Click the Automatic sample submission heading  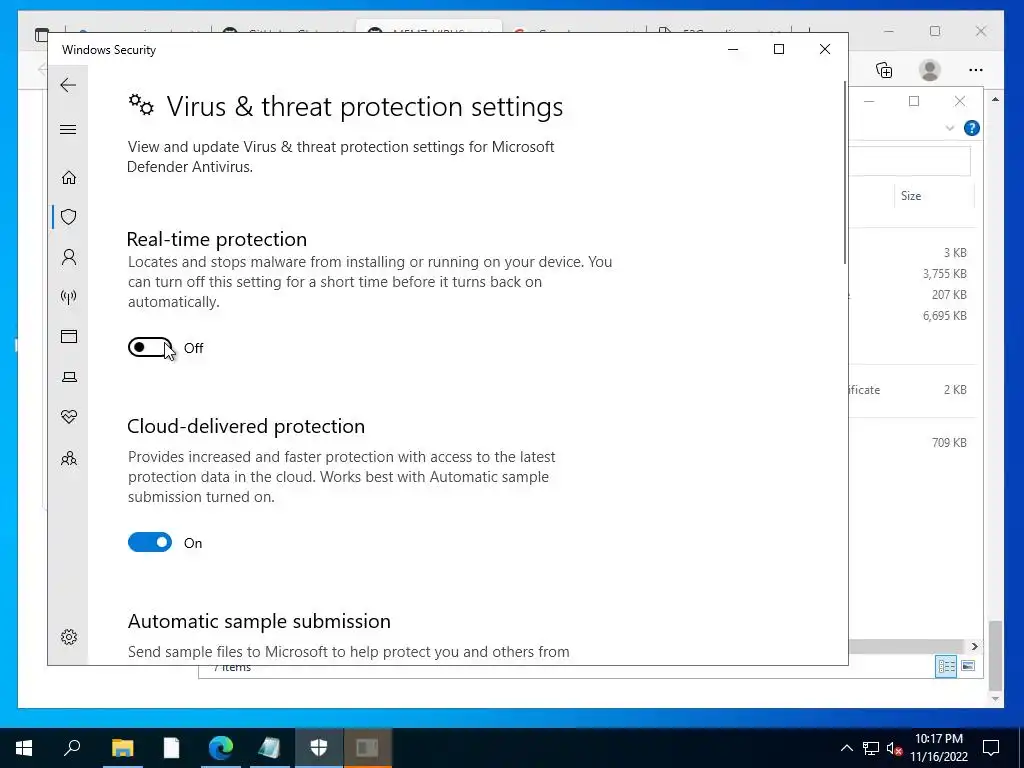click(259, 621)
